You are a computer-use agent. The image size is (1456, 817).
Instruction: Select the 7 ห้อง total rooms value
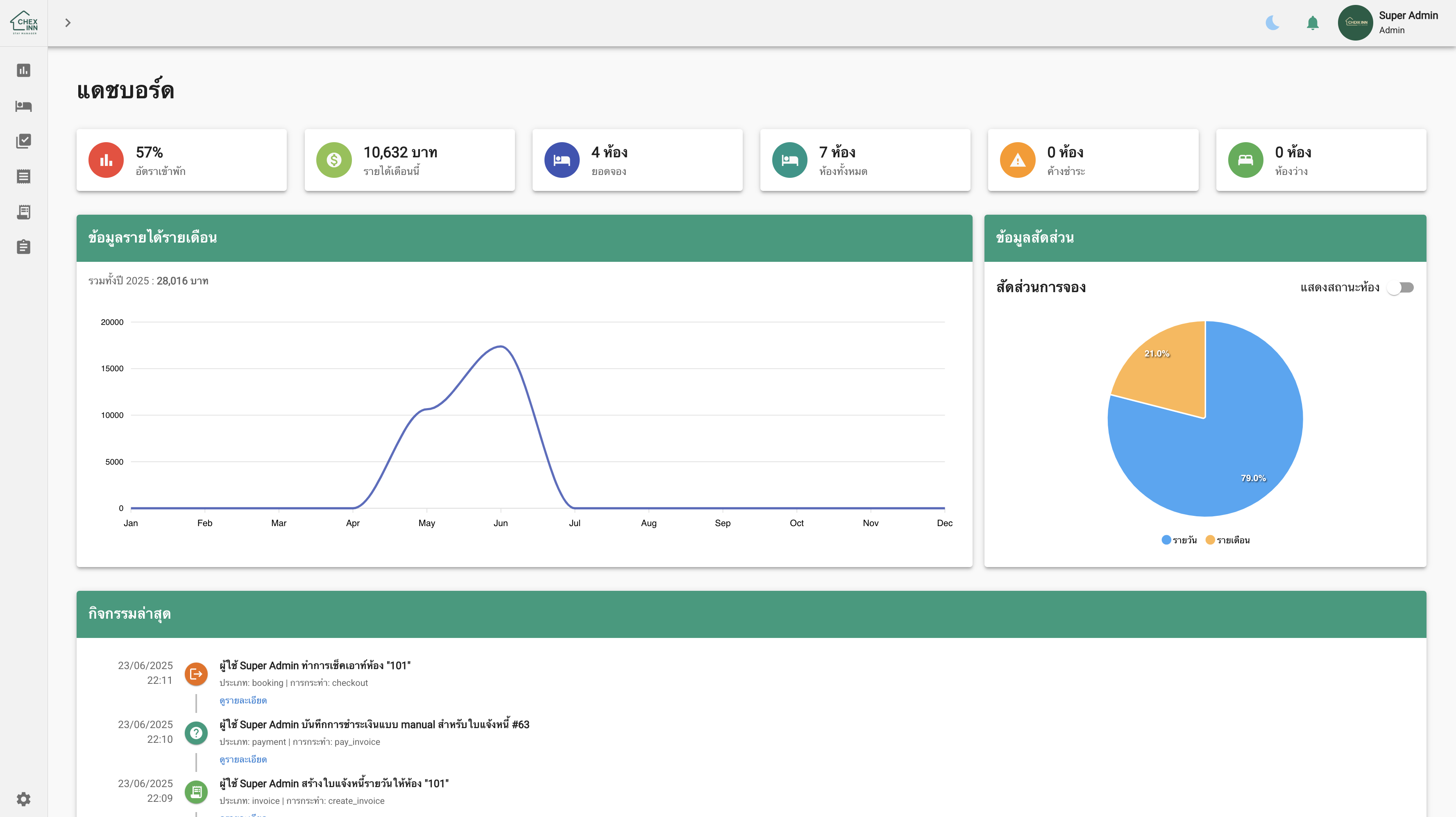pyautogui.click(x=837, y=152)
